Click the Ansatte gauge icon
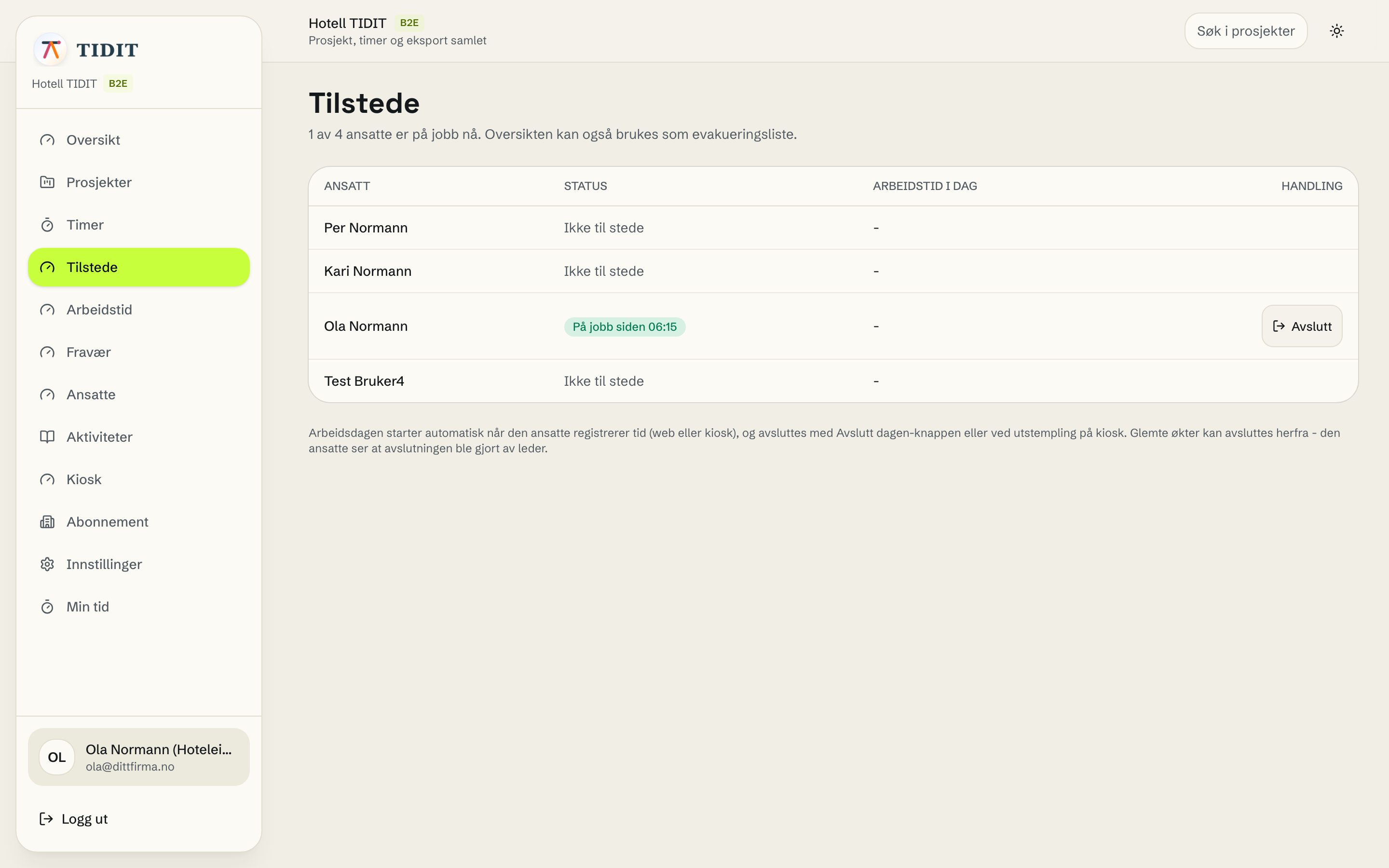The height and width of the screenshot is (868, 1389). (47, 395)
